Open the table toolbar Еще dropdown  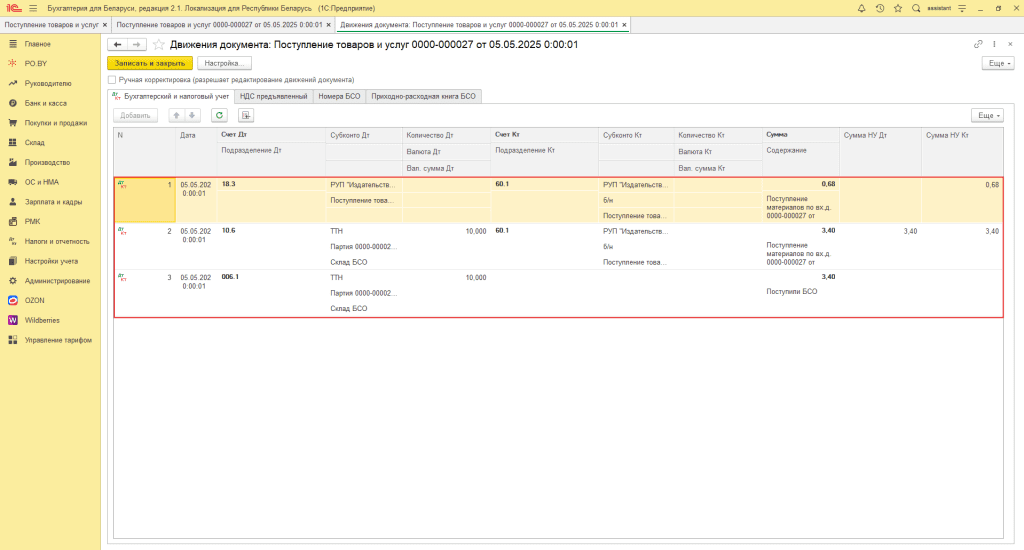point(987,115)
